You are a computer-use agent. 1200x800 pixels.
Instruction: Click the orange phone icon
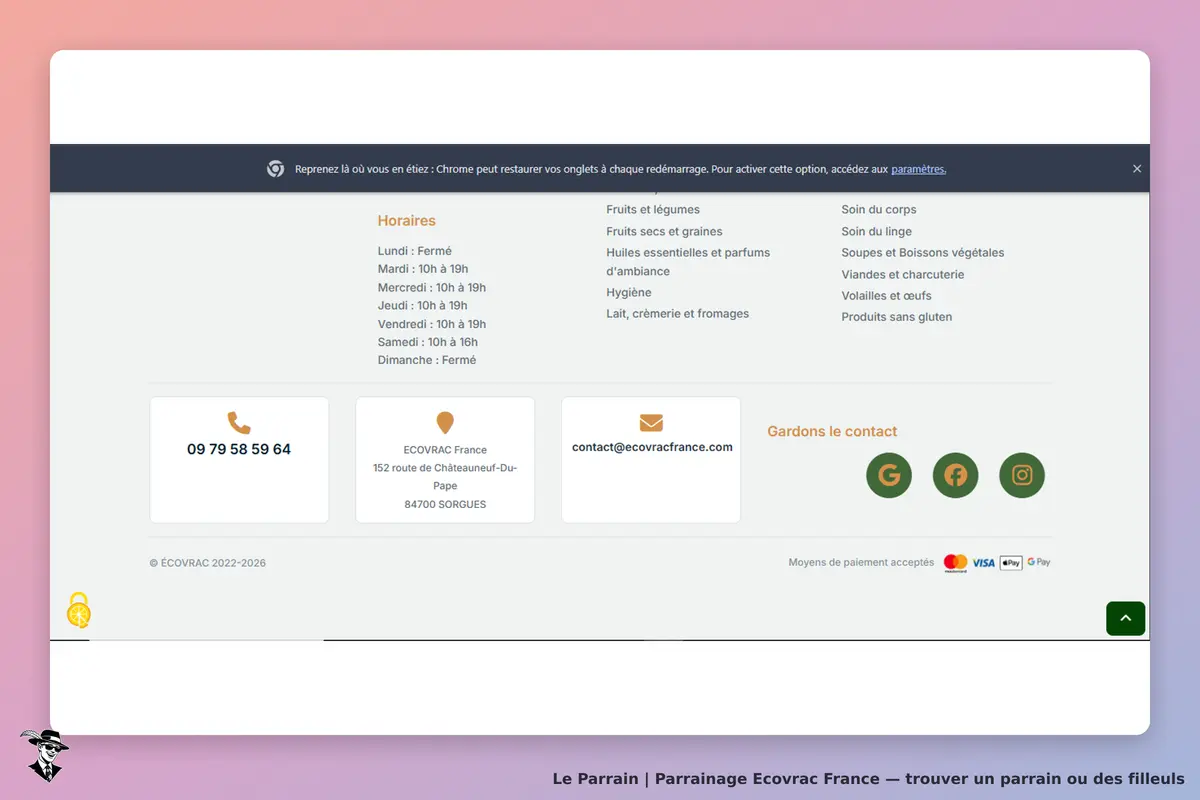(x=239, y=422)
